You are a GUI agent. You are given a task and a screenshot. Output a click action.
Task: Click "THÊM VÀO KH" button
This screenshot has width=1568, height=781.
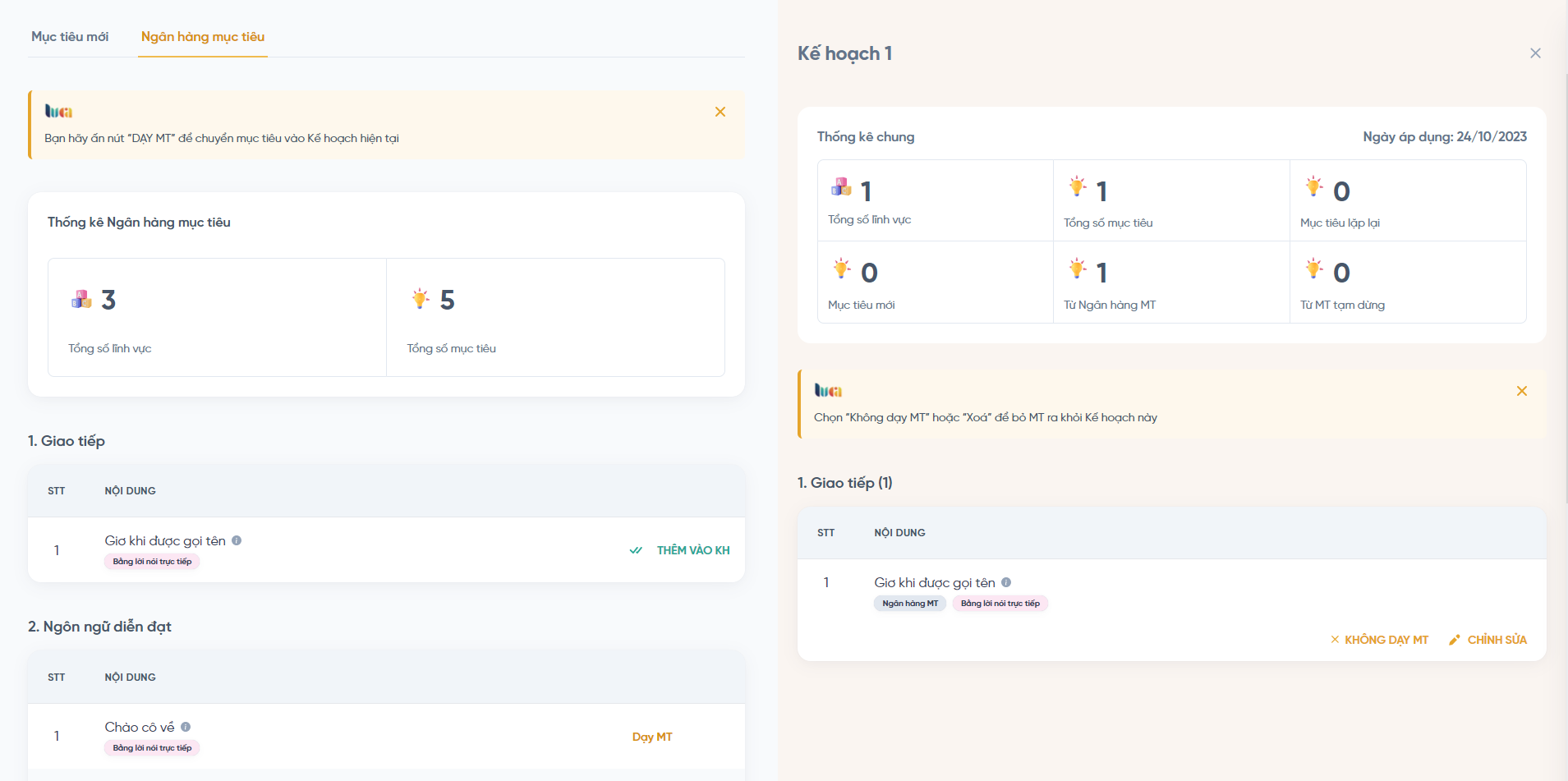point(692,550)
